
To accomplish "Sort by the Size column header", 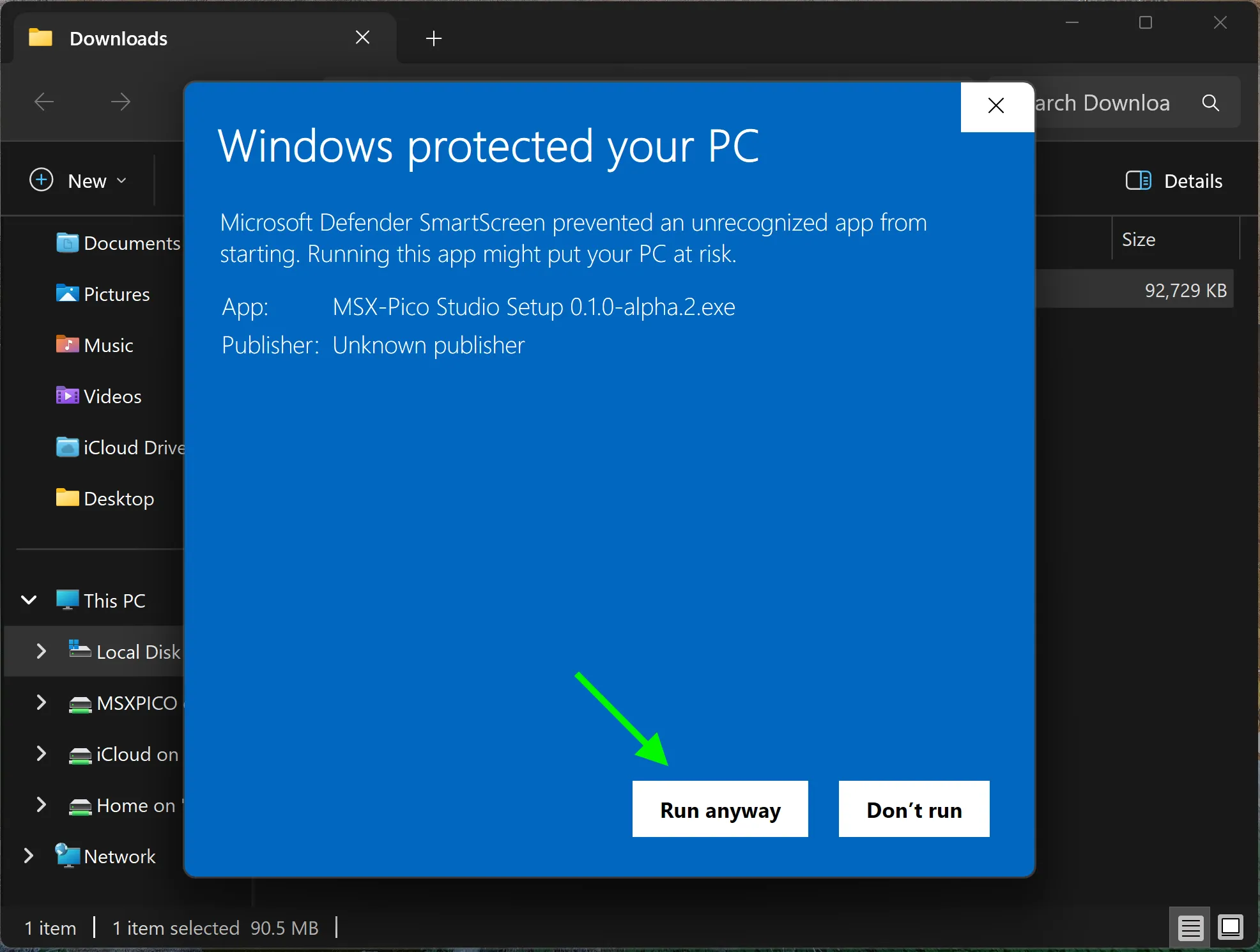I will (1175, 240).
